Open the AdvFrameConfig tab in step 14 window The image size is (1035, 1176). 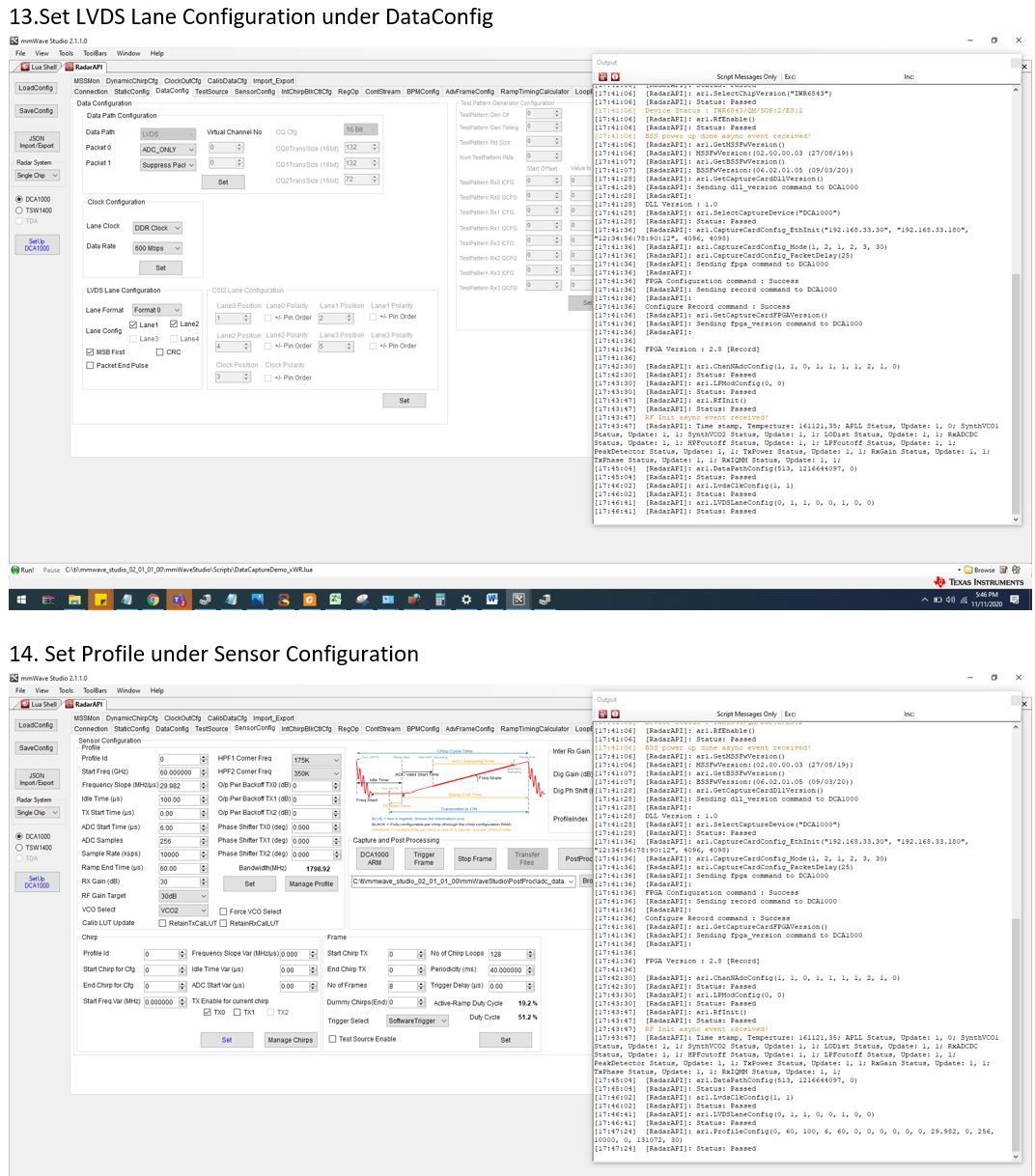[470, 729]
